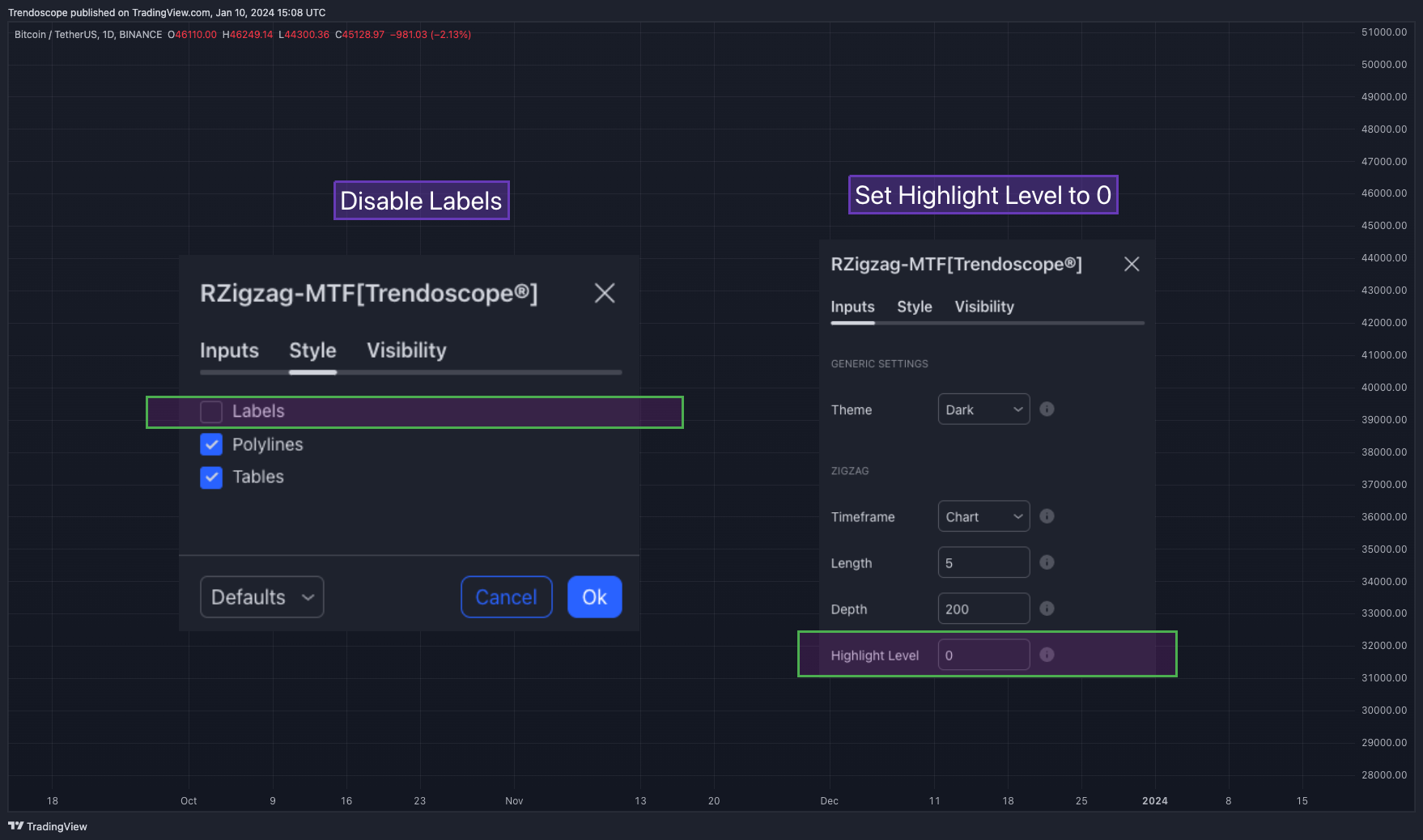Click the GENERIC SETTINGS section heading
1423x840 pixels.
(880, 364)
